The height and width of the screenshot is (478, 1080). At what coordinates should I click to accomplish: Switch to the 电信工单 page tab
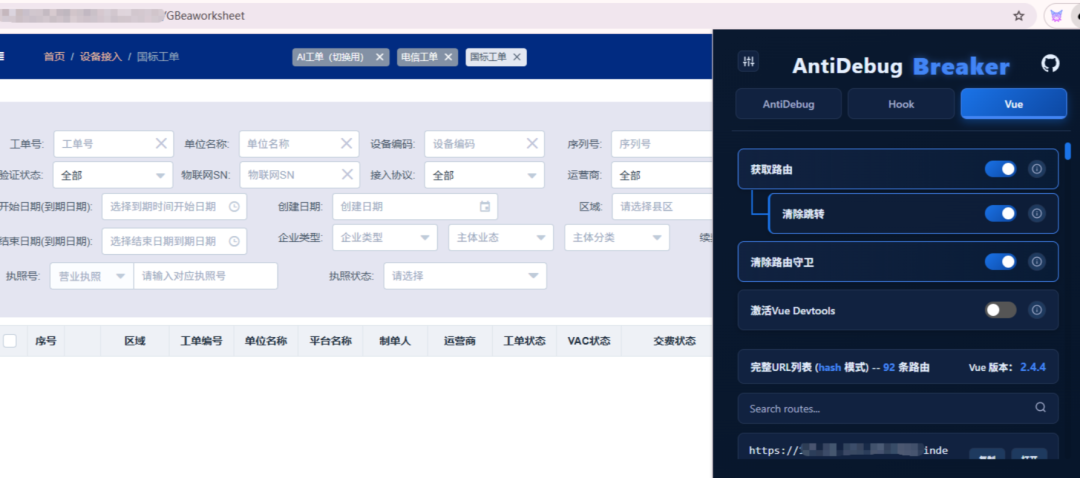(x=427, y=57)
